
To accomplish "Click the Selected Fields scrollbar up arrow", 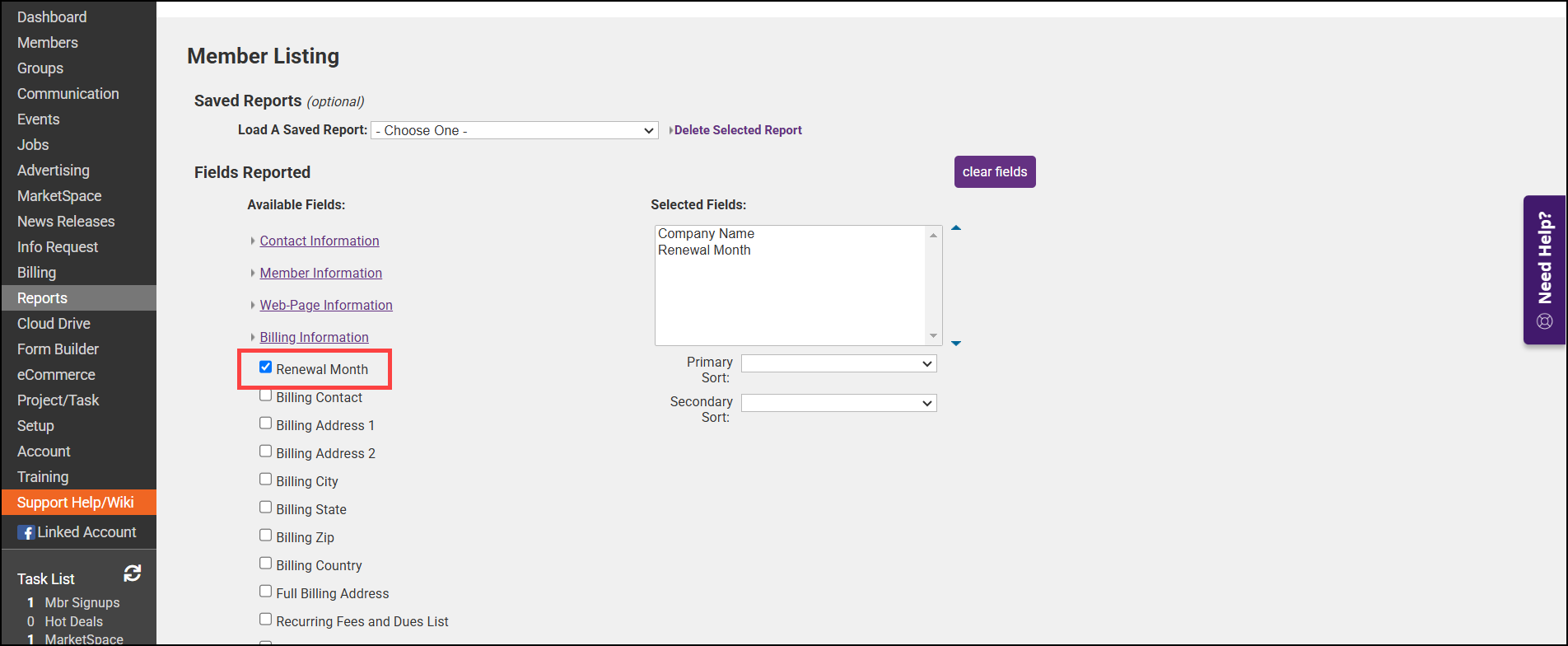I will [933, 235].
